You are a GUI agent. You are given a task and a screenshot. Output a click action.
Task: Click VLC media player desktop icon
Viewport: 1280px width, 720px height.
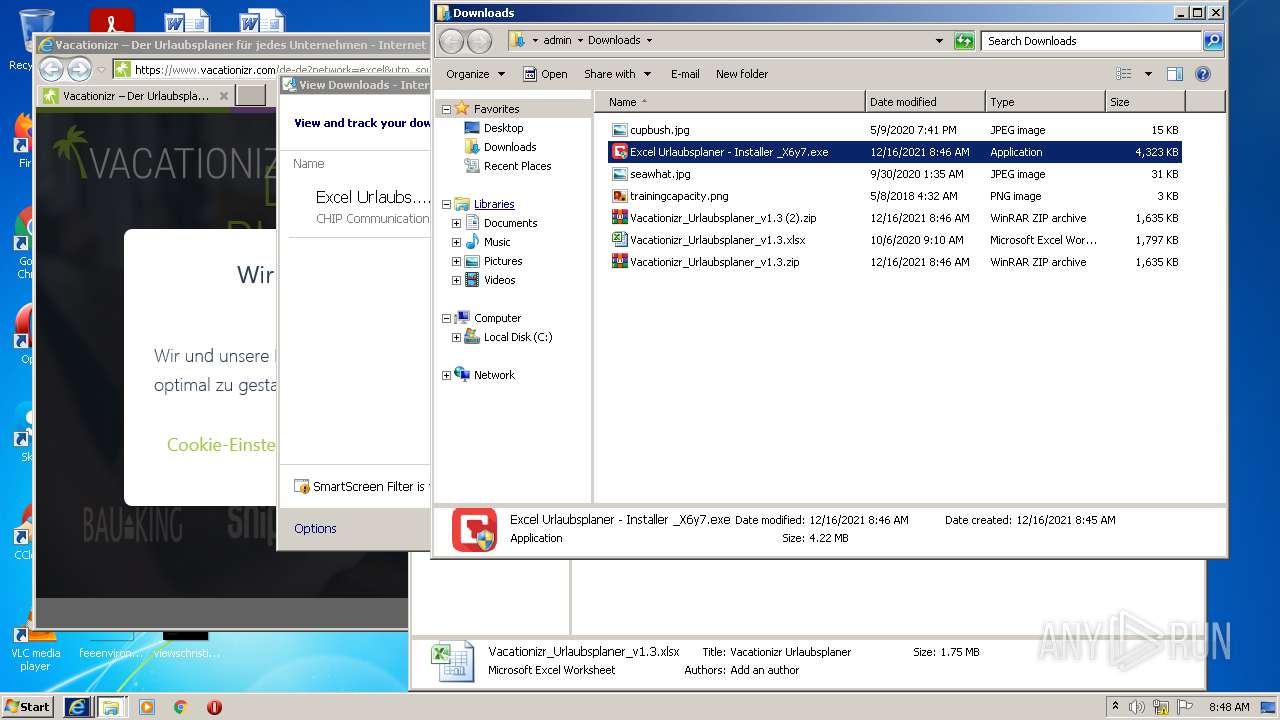[x=36, y=645]
